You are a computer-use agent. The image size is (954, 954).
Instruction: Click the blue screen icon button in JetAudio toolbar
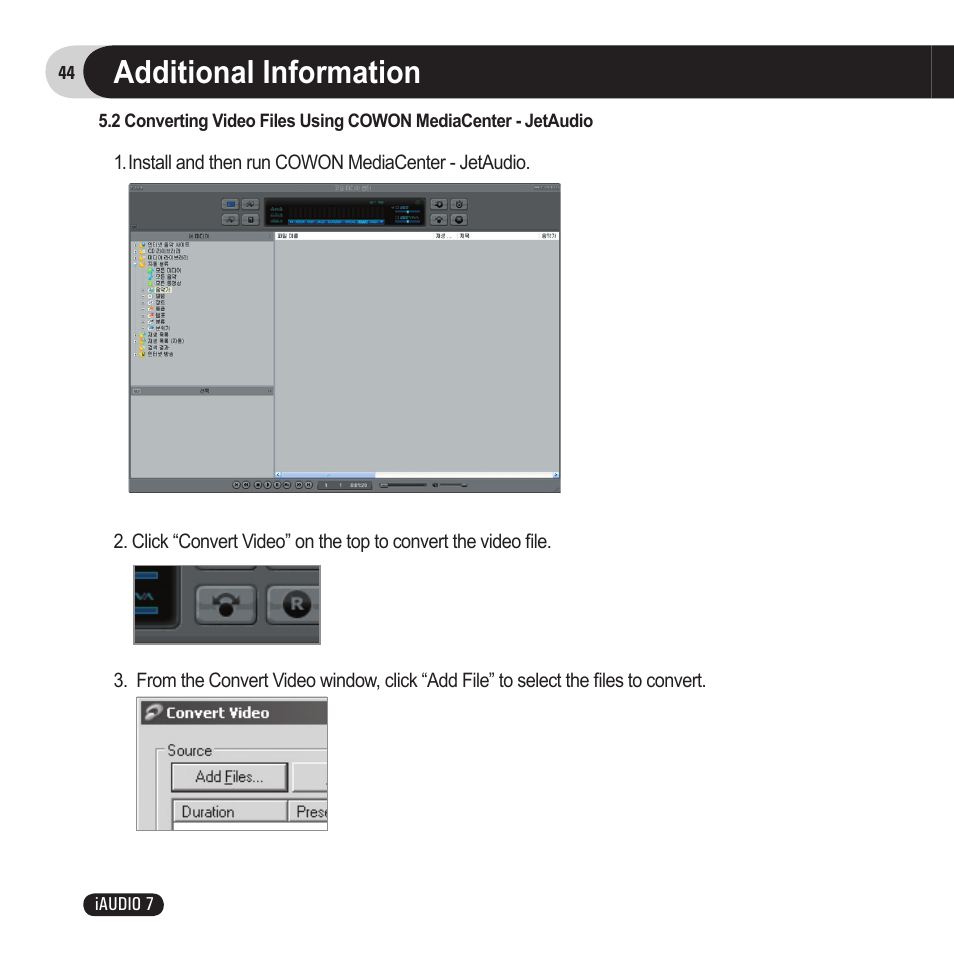pyautogui.click(x=231, y=204)
